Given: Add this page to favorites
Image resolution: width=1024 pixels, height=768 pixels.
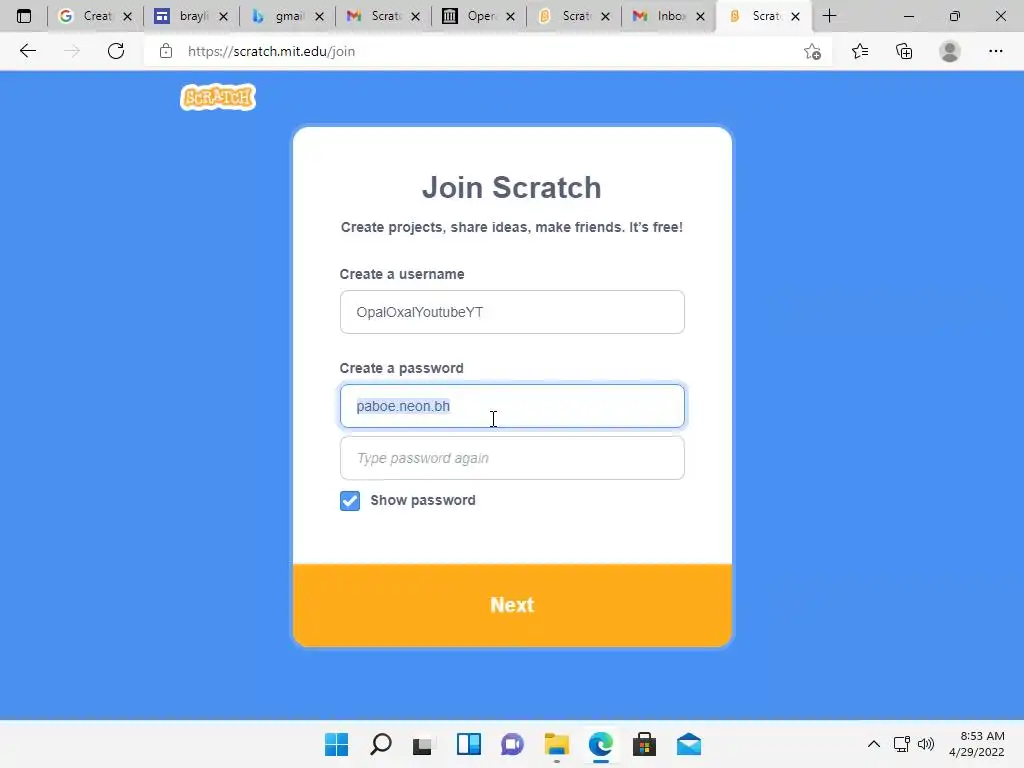Looking at the screenshot, I should tap(812, 51).
